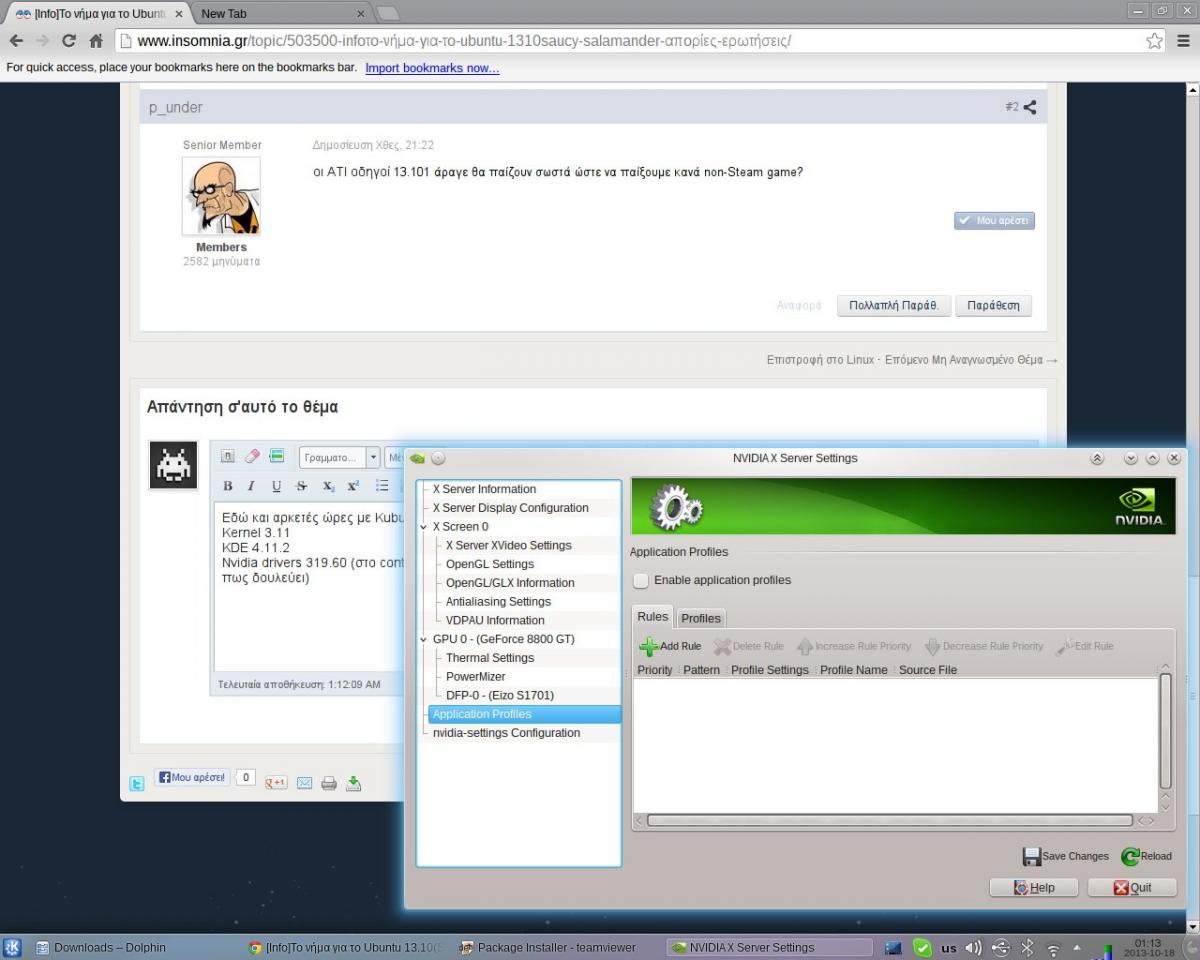This screenshot has width=1200, height=960.
Task: Select Thermal Settings in the tree
Action: (490, 658)
